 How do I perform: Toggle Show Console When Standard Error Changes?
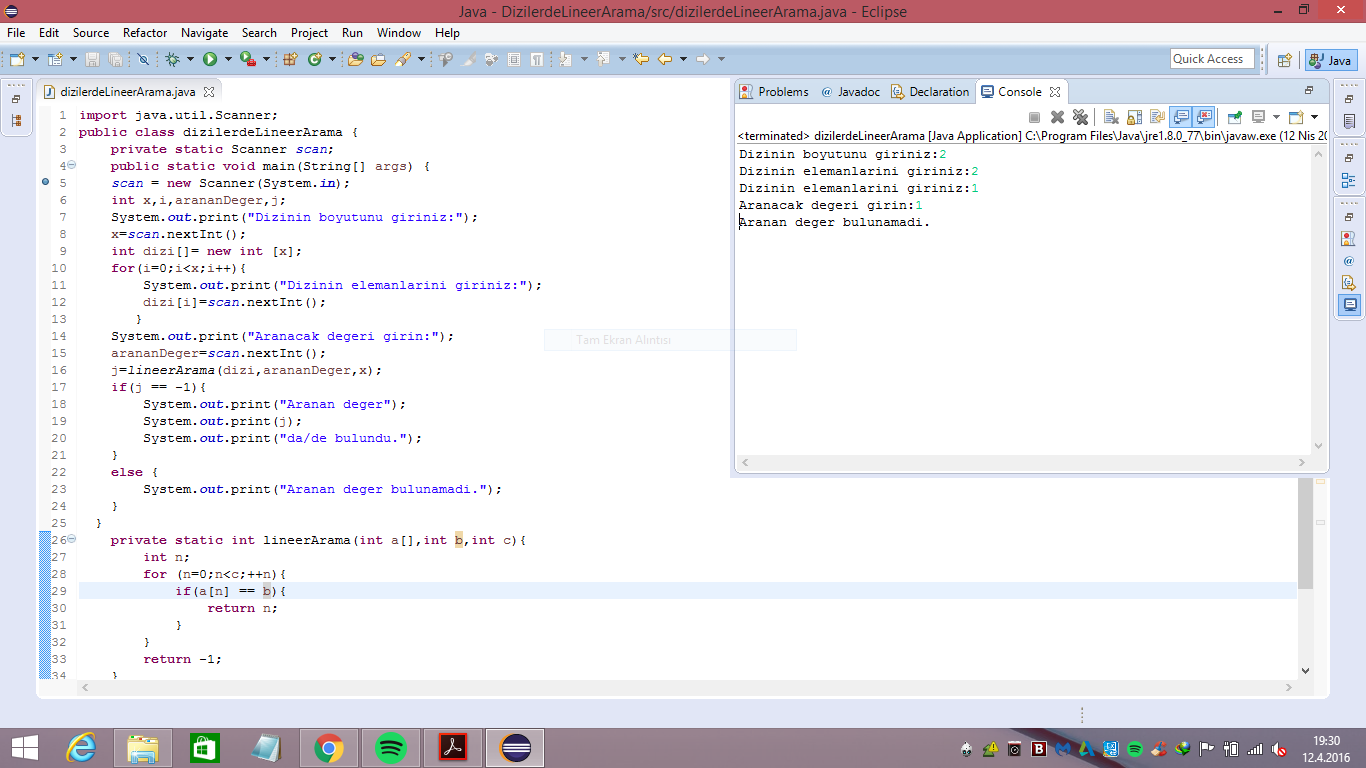coord(1204,117)
